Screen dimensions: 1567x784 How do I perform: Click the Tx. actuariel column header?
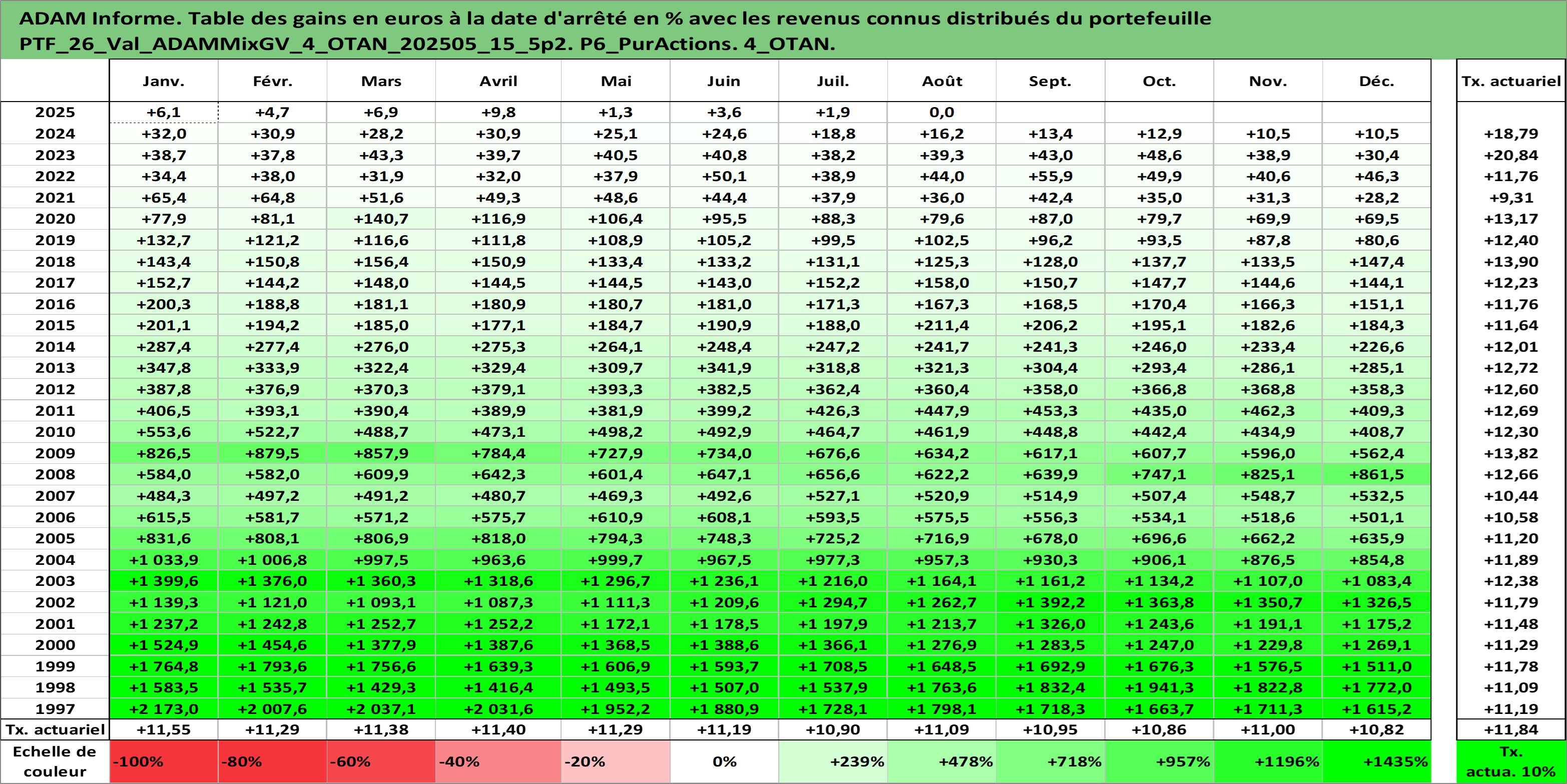1511,81
